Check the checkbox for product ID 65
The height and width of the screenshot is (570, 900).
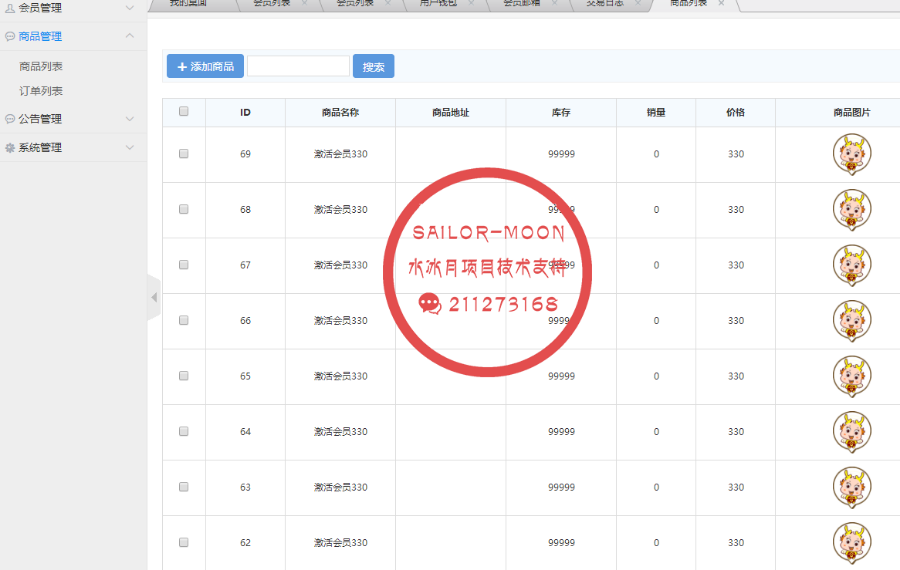click(x=184, y=375)
